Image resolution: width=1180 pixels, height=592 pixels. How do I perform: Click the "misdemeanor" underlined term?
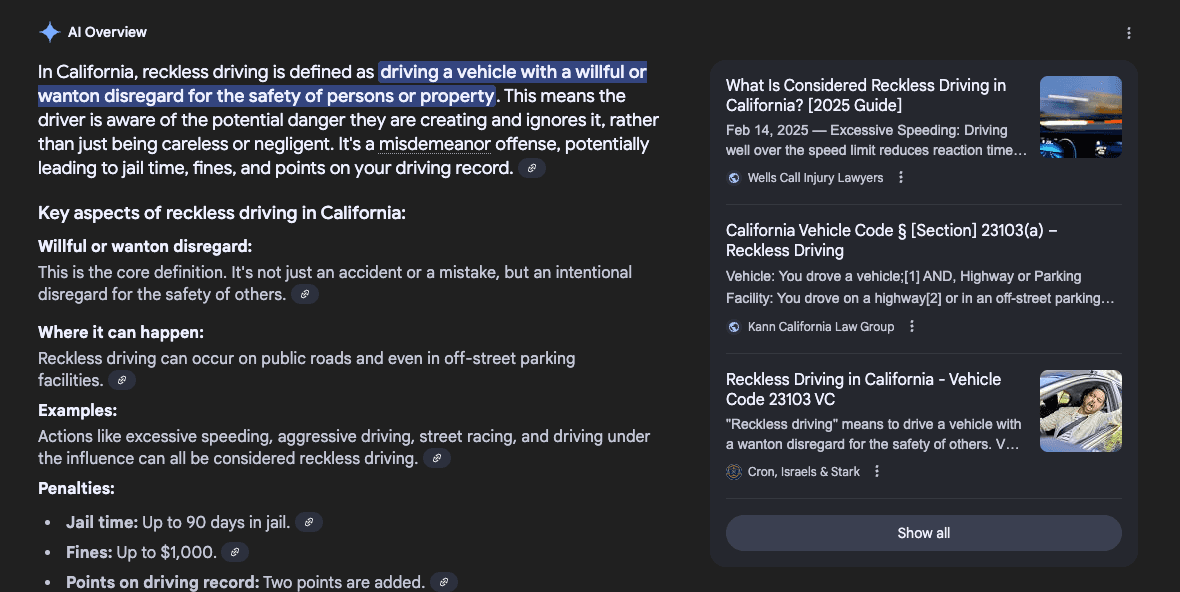(x=434, y=144)
